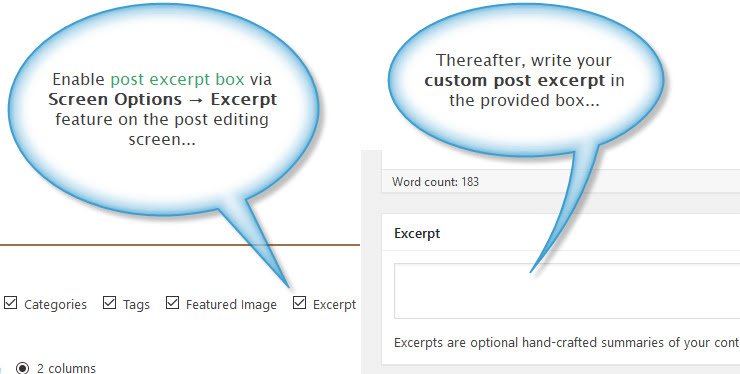
Task: Toggle the Excerpt checkbox in Screen Options
Action: [299, 303]
